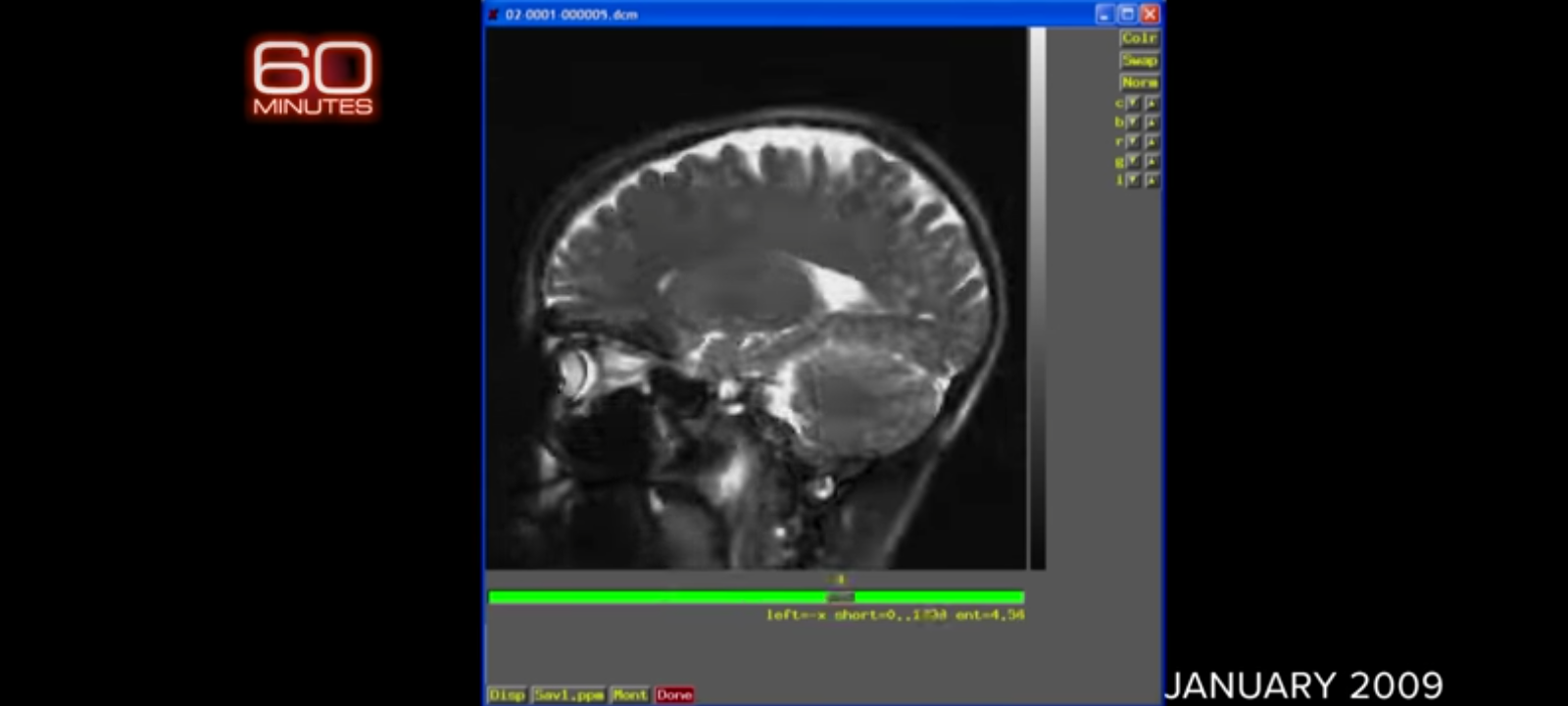
Task: Decrease b with its down arrow
Action: 1133,123
